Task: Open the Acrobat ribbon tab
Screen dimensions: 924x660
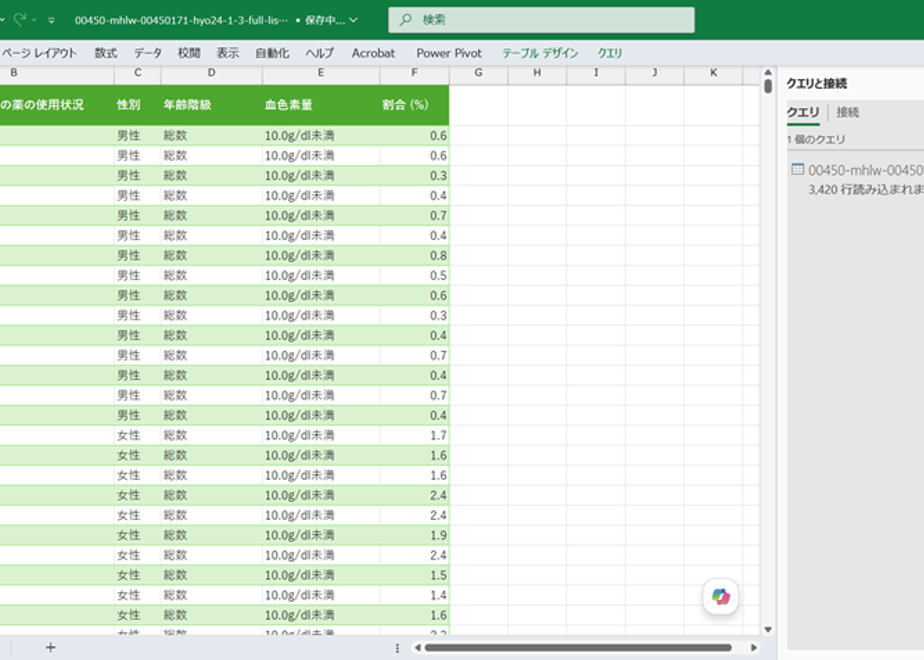Action: pos(373,53)
